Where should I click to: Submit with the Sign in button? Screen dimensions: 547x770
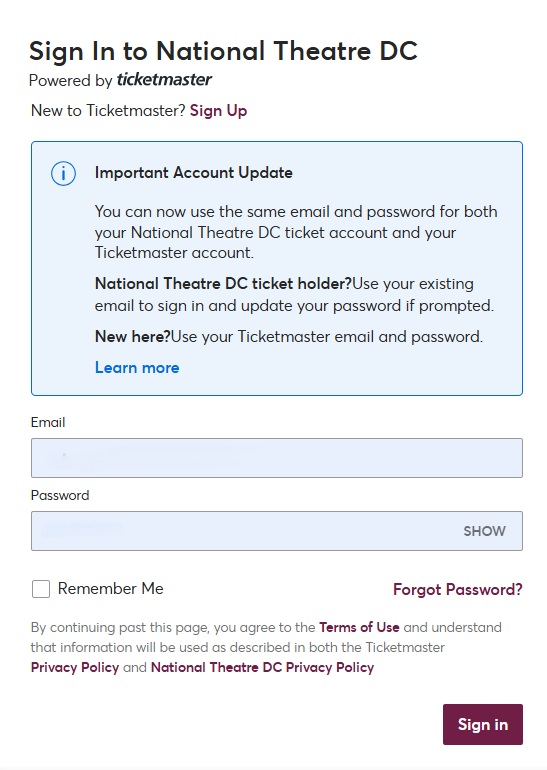(x=483, y=724)
